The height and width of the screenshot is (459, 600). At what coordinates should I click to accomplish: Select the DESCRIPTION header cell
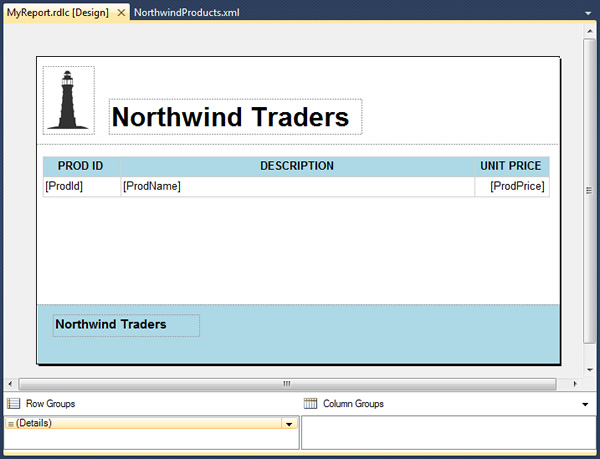coord(297,166)
